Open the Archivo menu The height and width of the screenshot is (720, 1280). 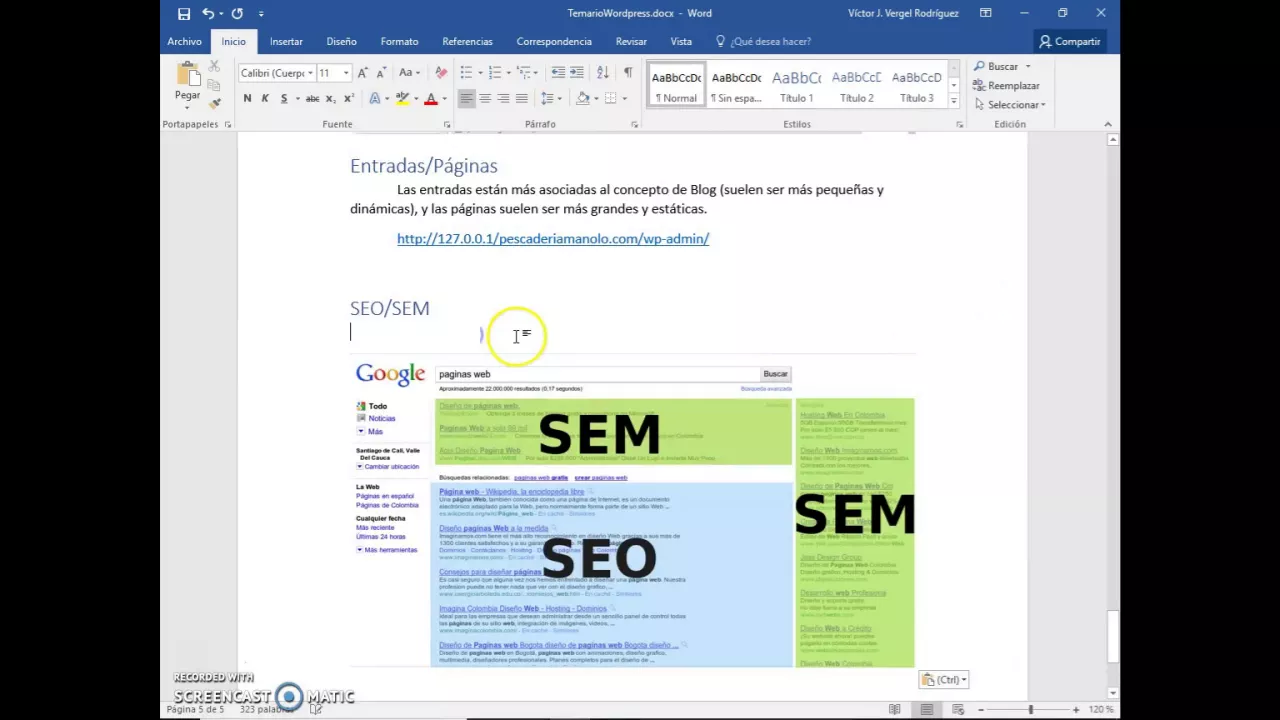[x=184, y=42]
